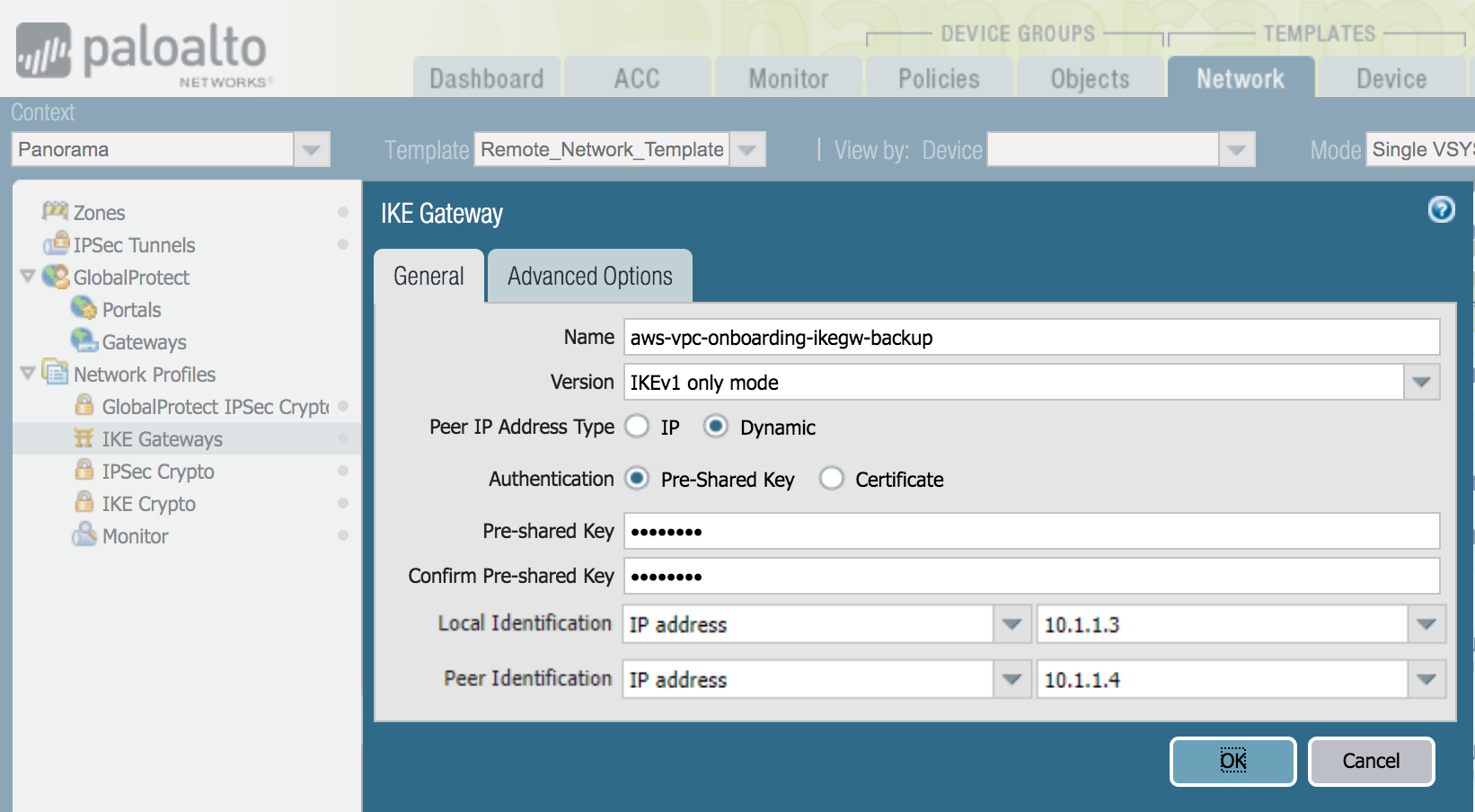Click the Monitor profile icon
1475x812 pixels.
coord(84,535)
